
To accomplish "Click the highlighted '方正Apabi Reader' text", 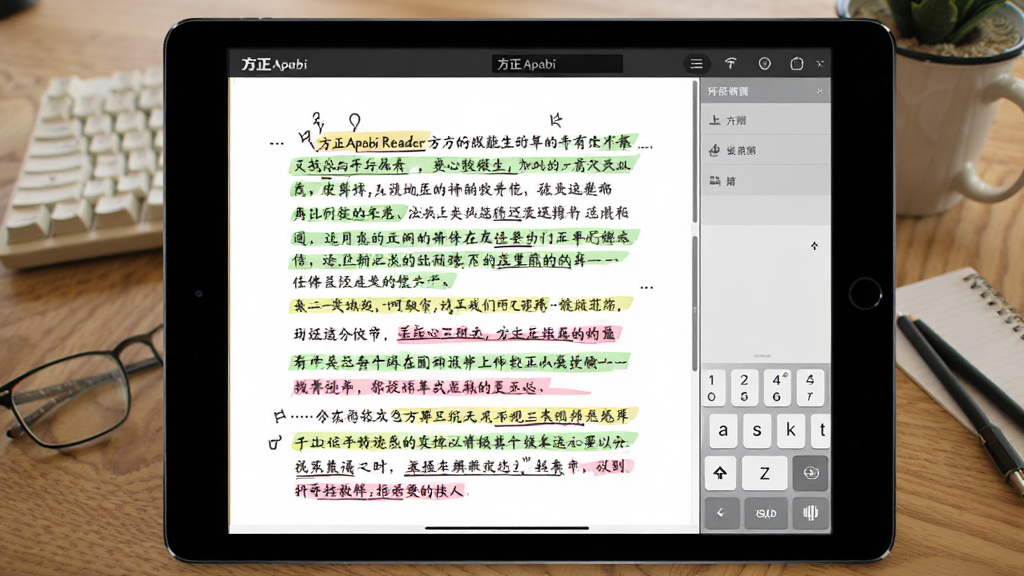I will [x=371, y=142].
